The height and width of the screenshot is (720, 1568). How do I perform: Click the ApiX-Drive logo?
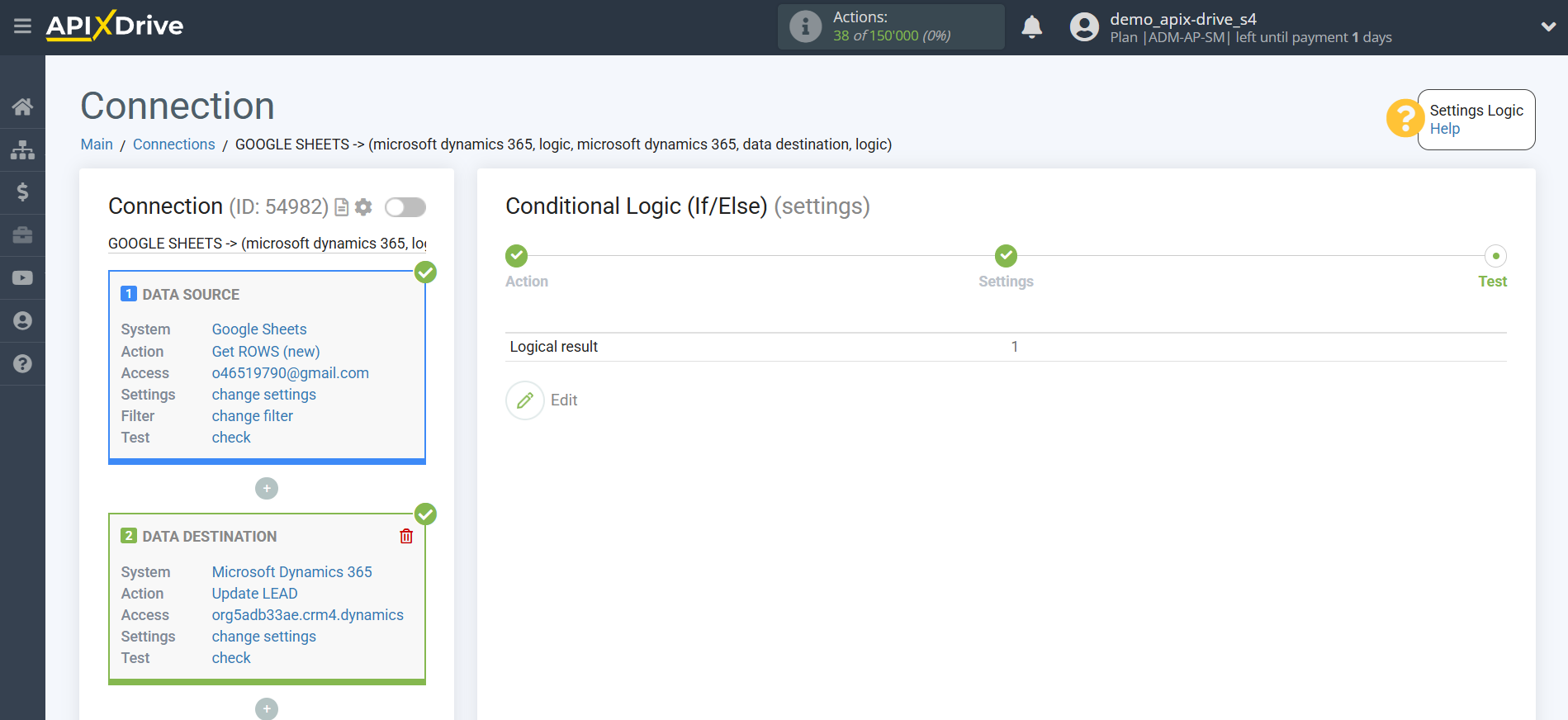(x=115, y=26)
